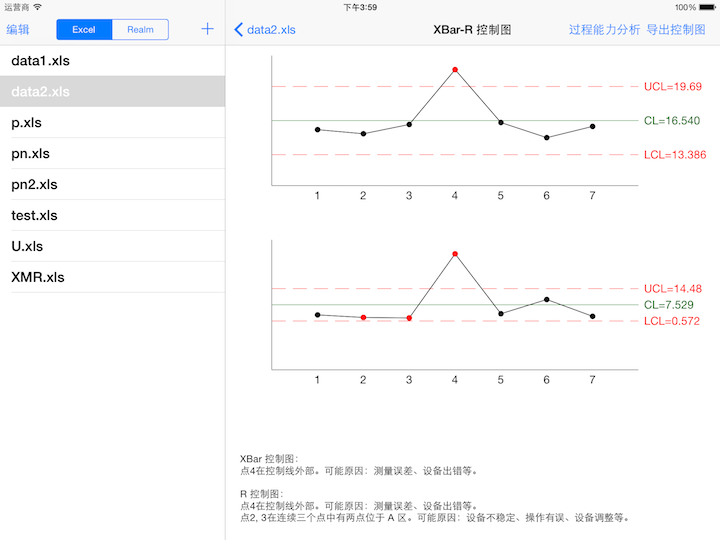This screenshot has width=720, height=540.
Task: Tap the UCL=19.69 label
Action: 673,86
